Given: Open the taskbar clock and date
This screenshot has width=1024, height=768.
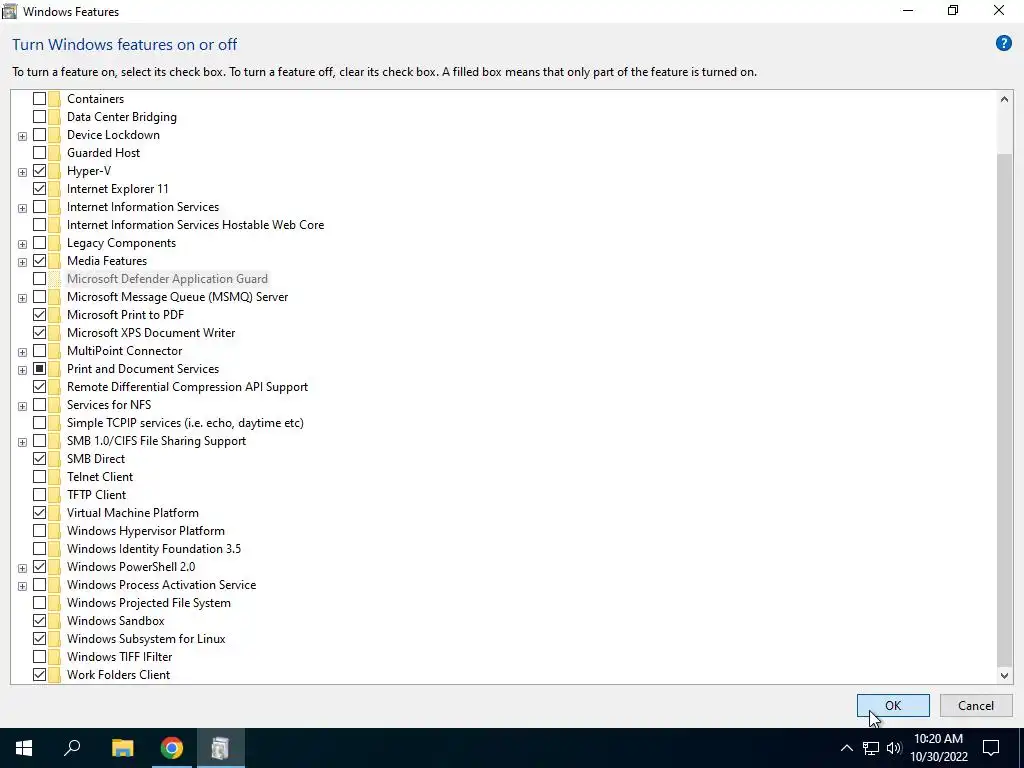Looking at the screenshot, I should coord(938,748).
